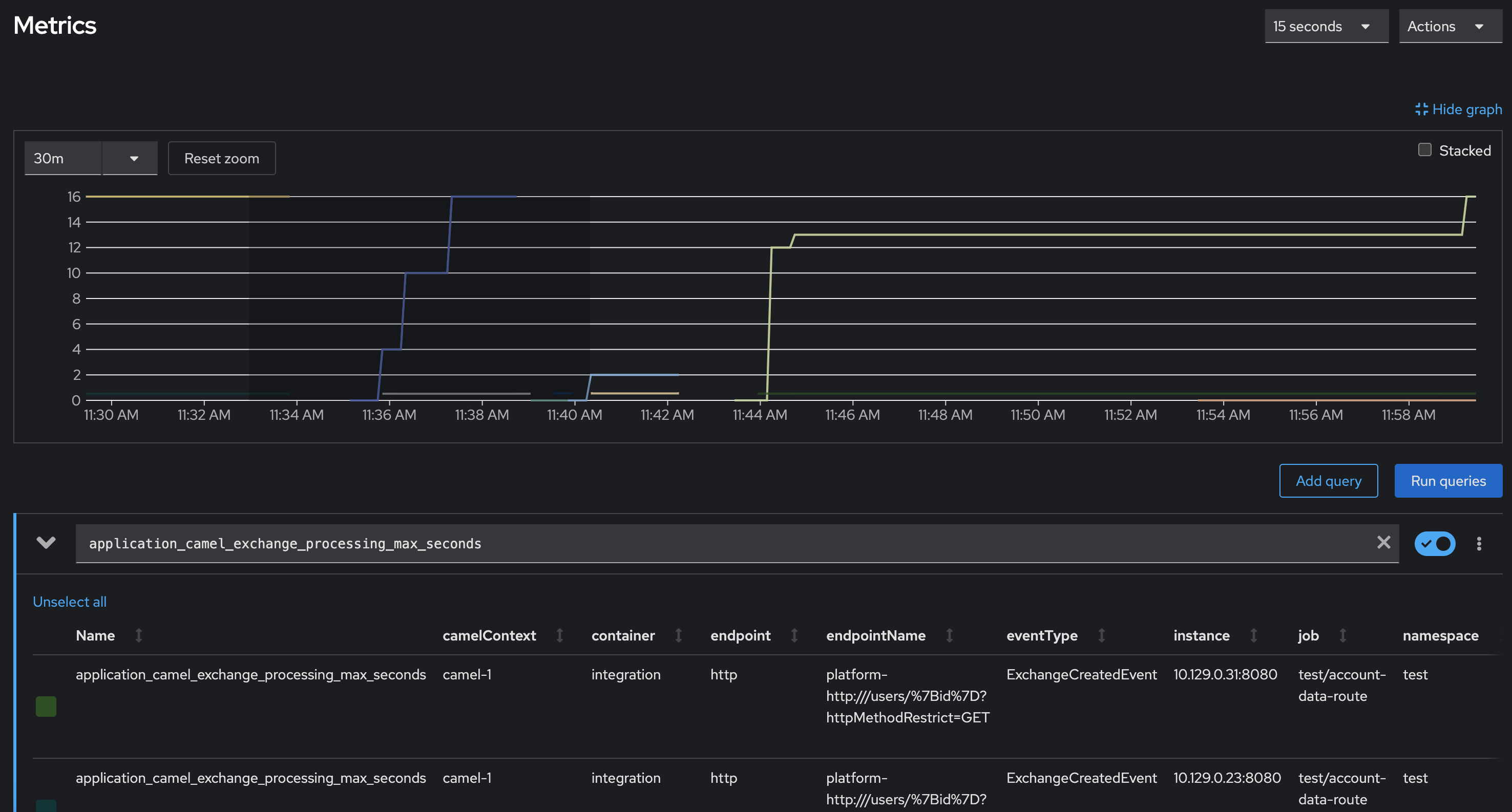Open the query options kebab menu
This screenshot has width=1512, height=812.
coord(1479,543)
